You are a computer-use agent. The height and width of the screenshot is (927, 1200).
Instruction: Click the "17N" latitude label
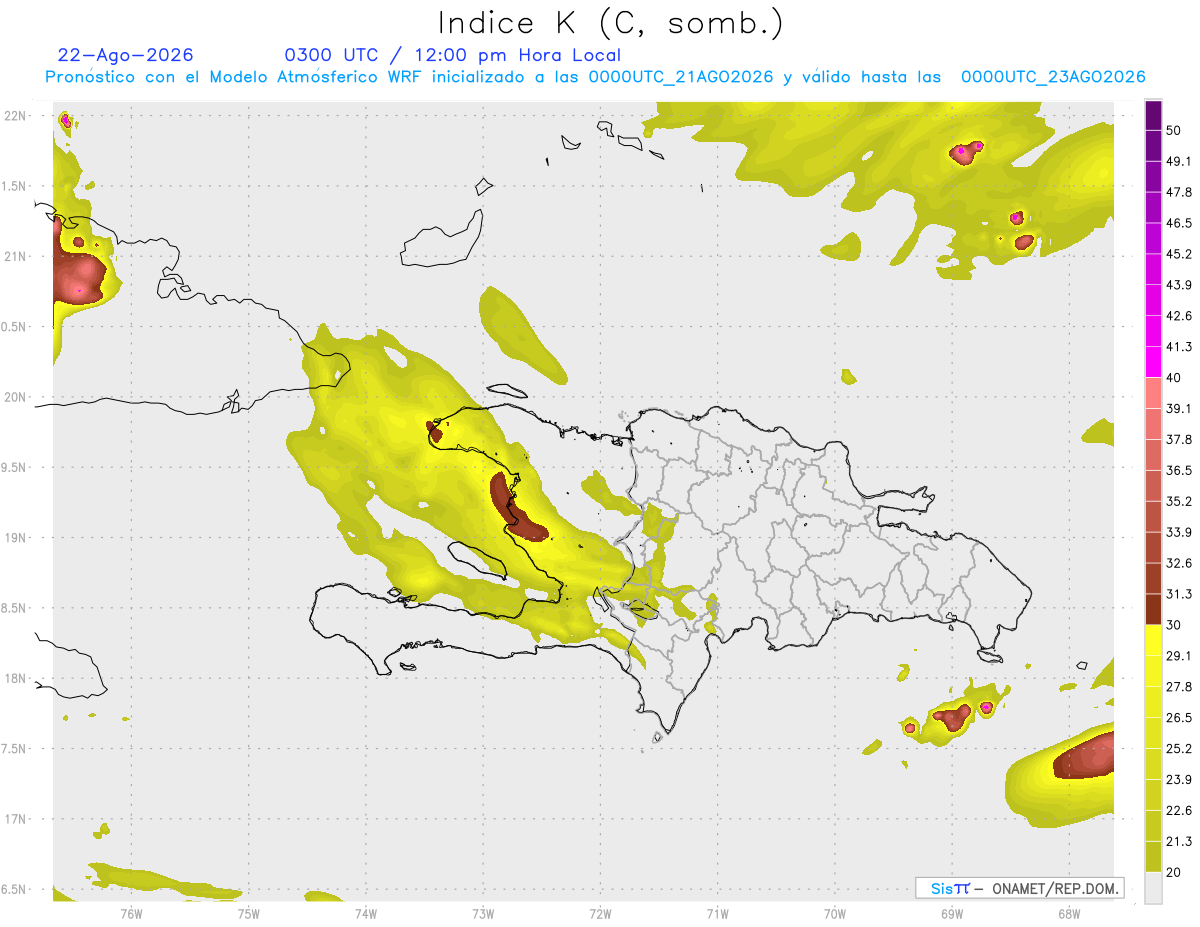tap(15, 819)
